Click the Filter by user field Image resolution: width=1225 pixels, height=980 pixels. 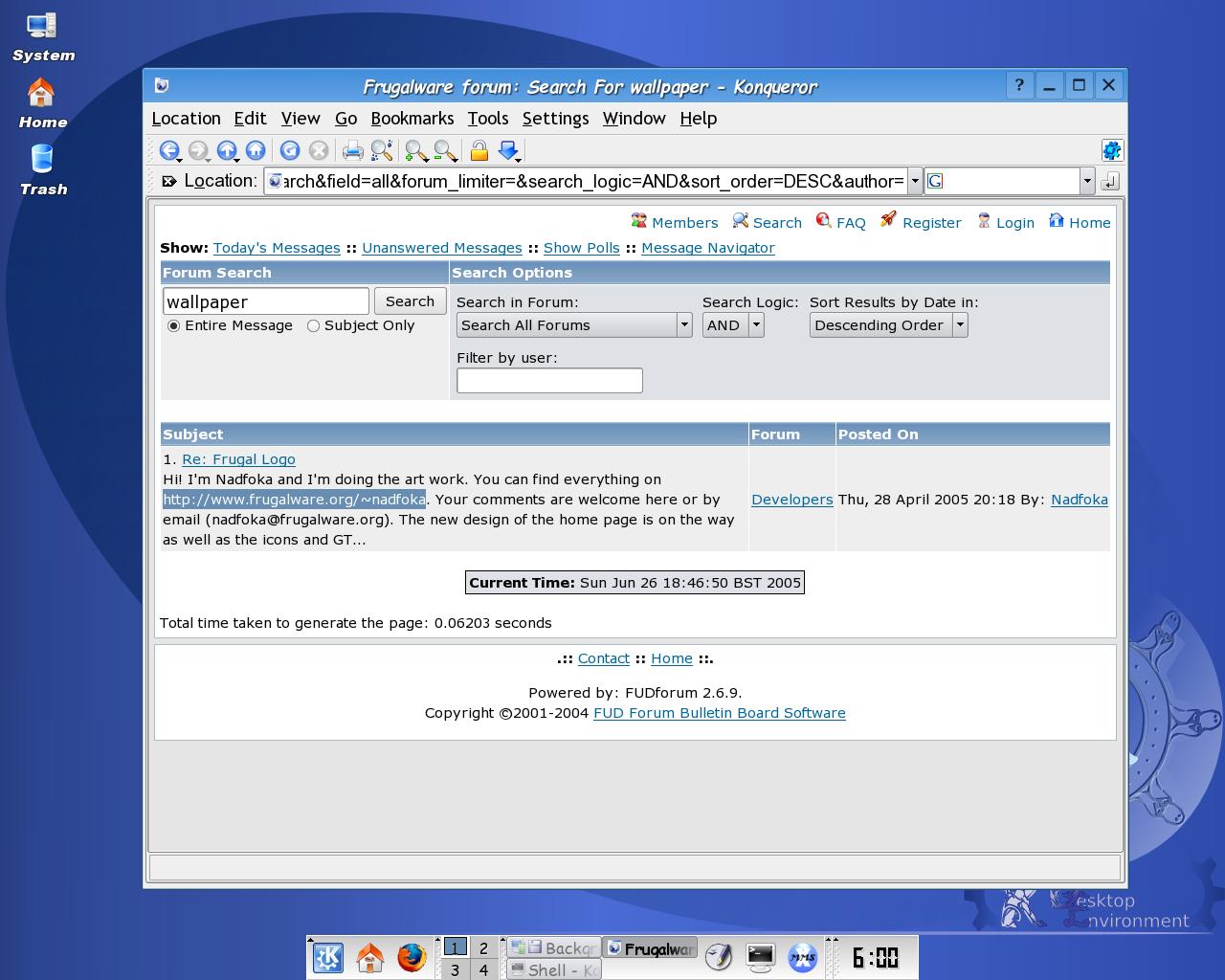pos(549,381)
